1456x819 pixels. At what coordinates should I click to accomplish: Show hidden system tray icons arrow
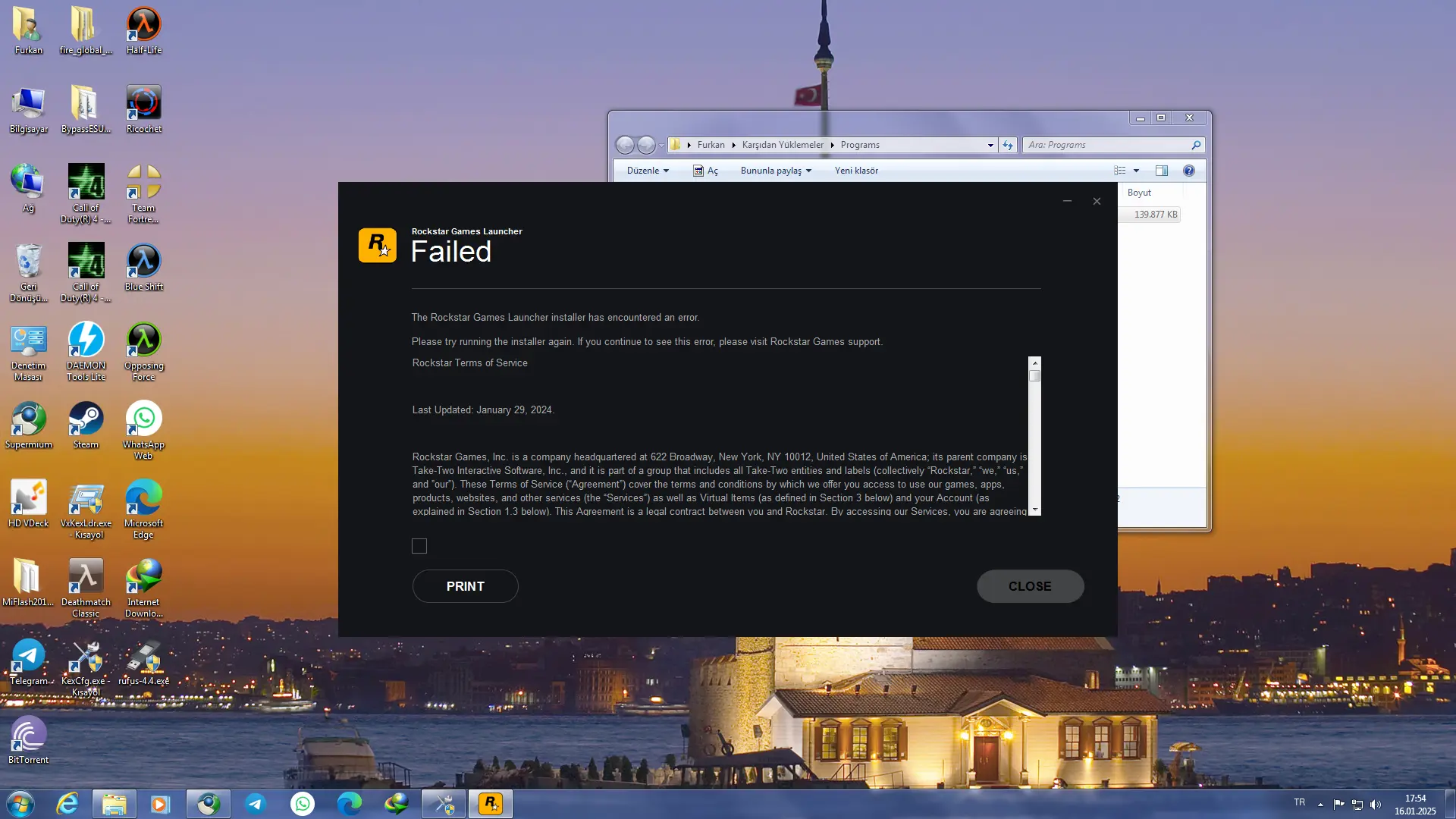click(x=1320, y=804)
